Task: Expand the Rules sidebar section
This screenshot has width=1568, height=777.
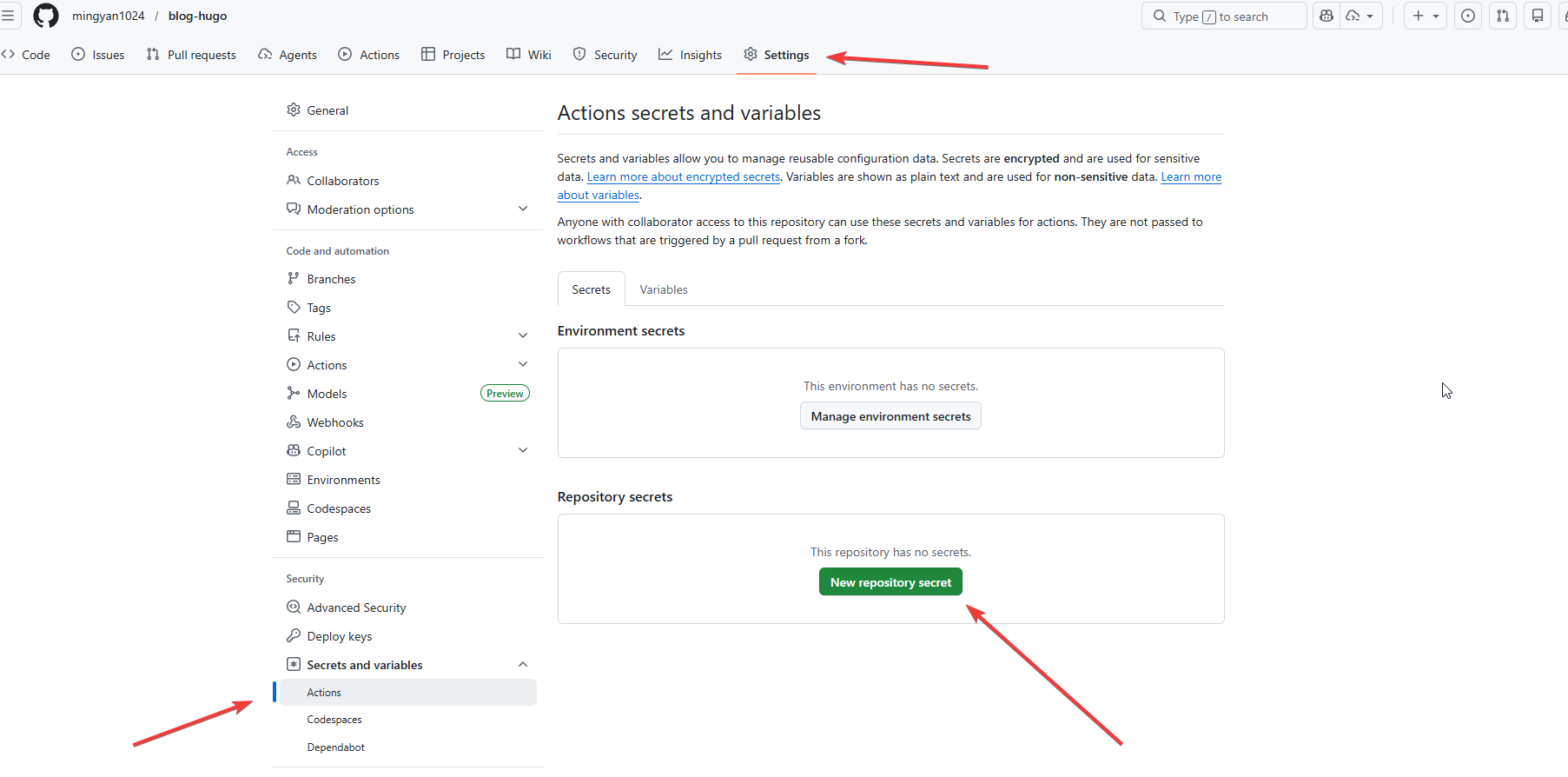Action: pyautogui.click(x=523, y=335)
